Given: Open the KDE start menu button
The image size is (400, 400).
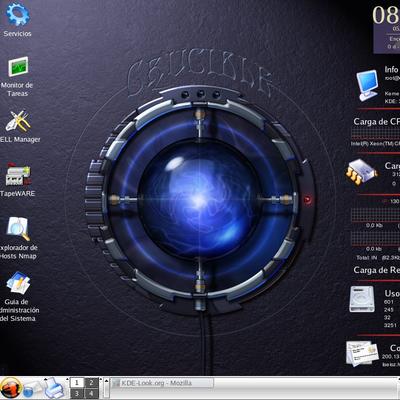Looking at the screenshot, I should (11, 388).
